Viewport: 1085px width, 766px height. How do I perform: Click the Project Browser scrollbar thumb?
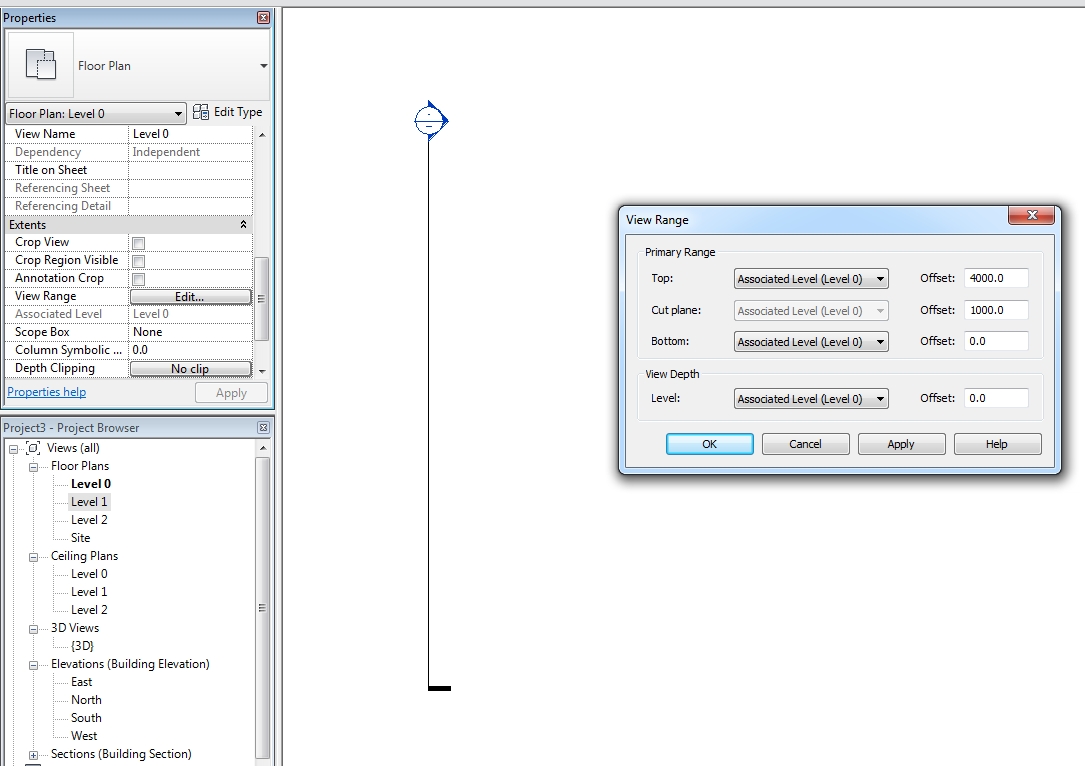click(x=262, y=608)
